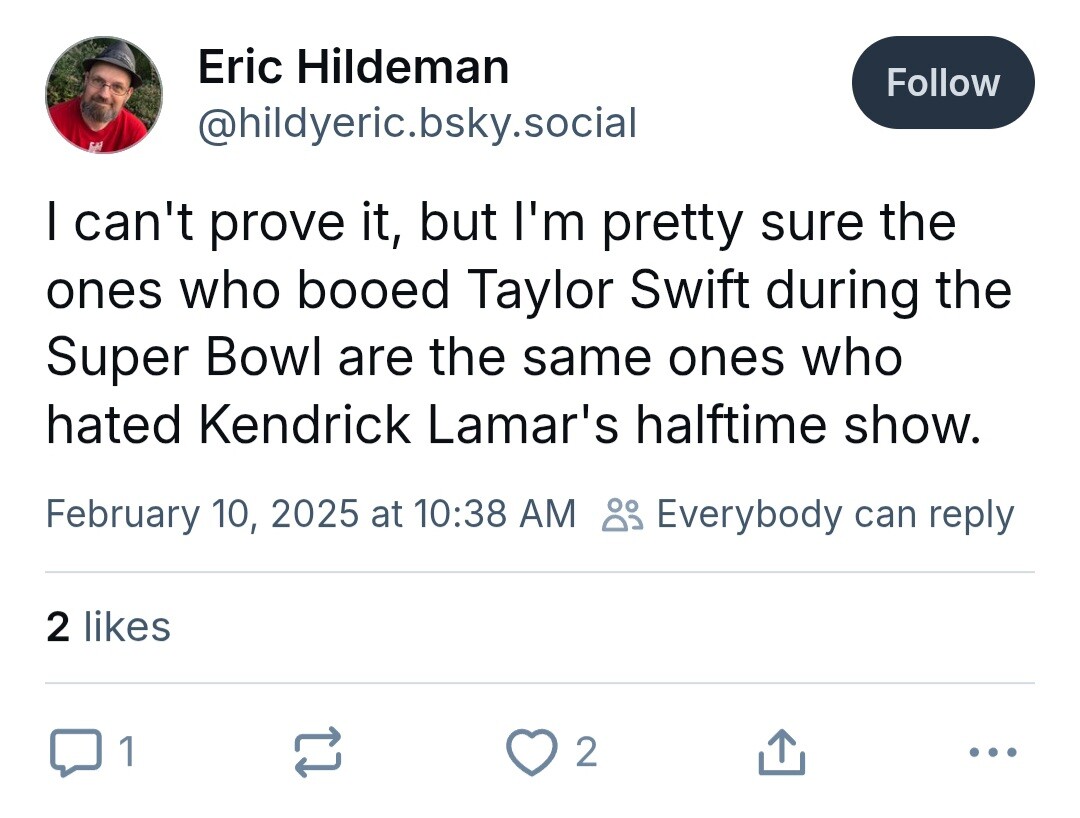Open Eric Hildeman's profile picture
Image resolution: width=1080 pixels, height=818 pixels.
coord(104,95)
